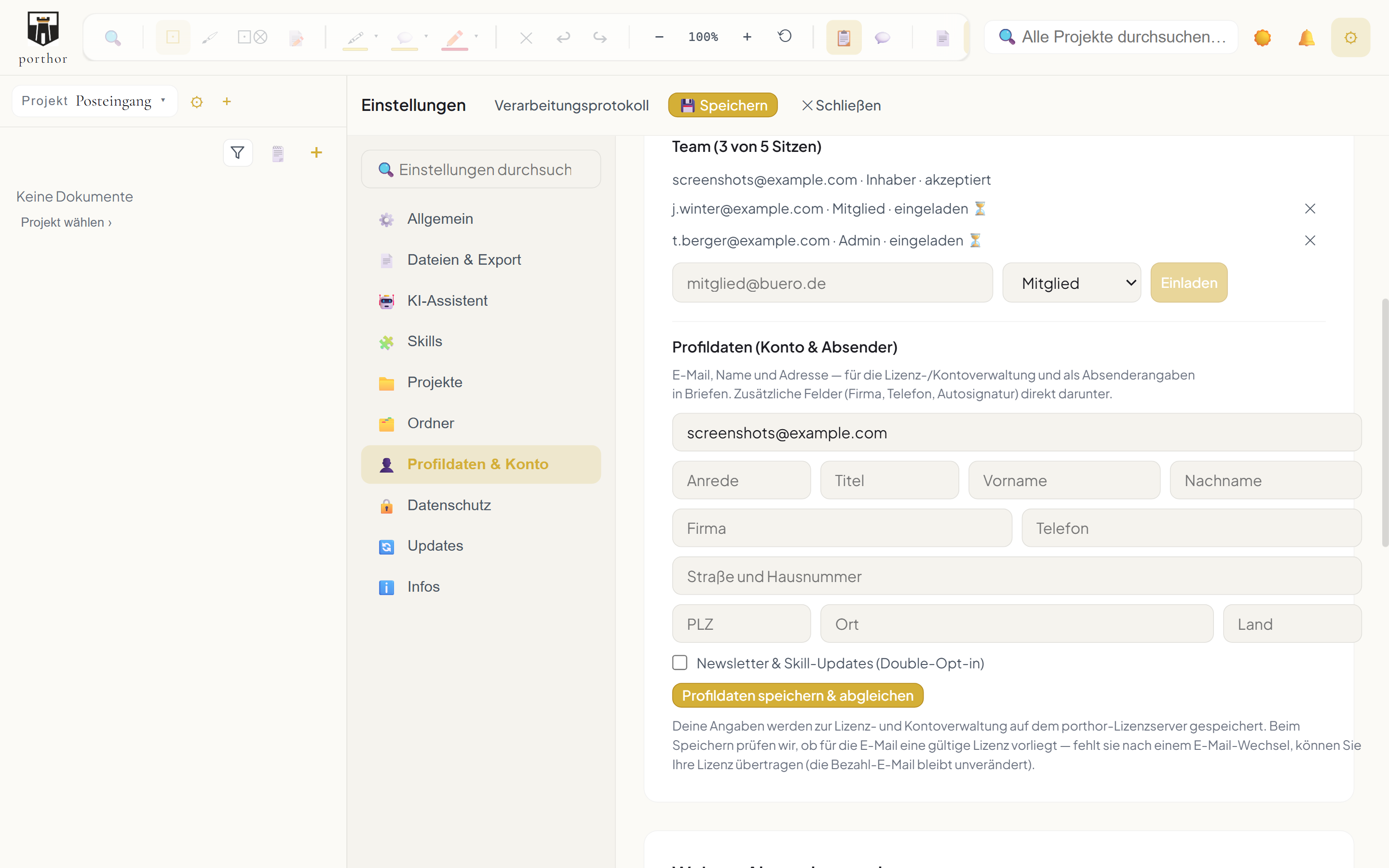Open the Mitglied role dropdown

[x=1072, y=283]
